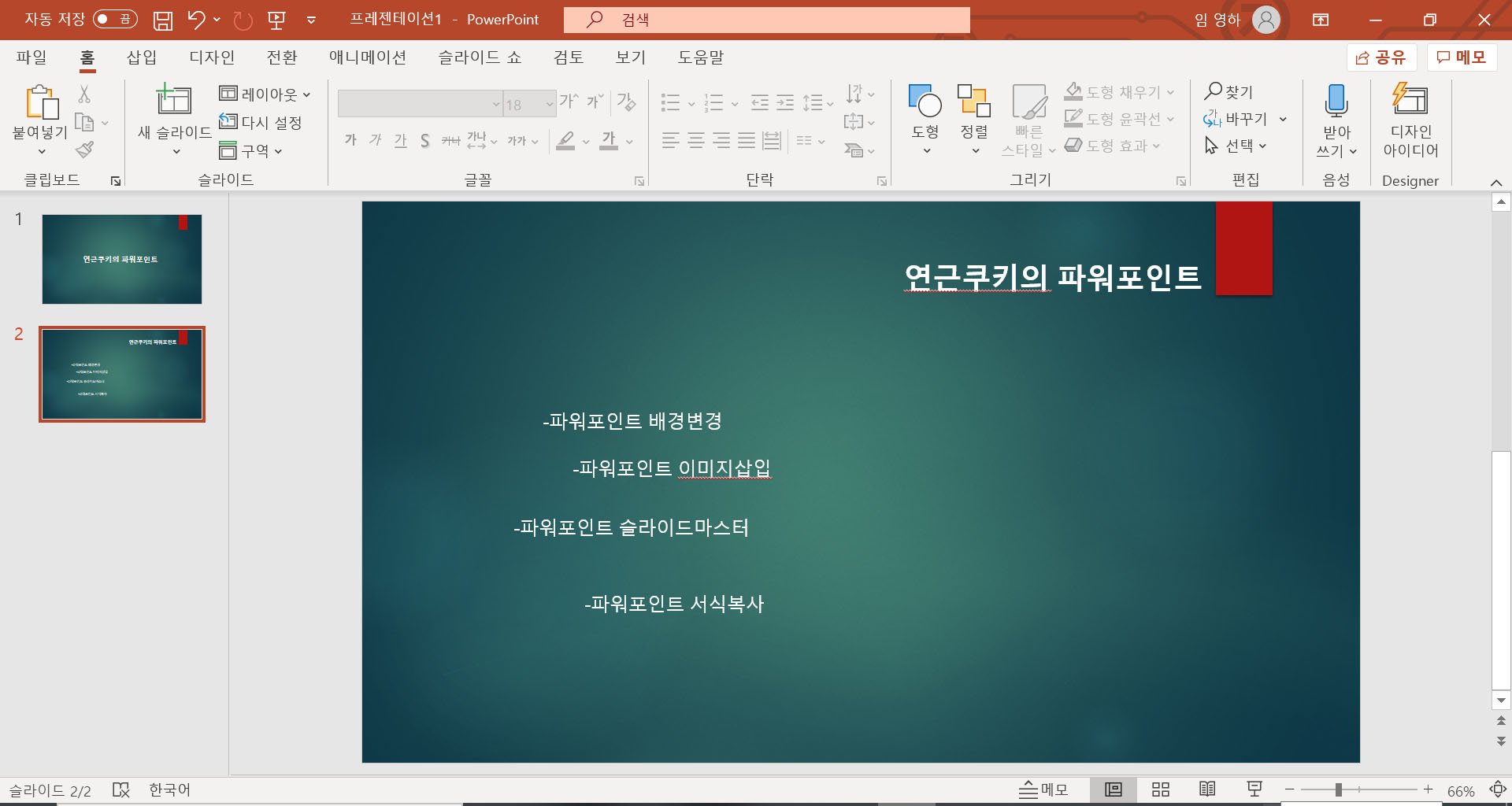Apply text shadow with the S icon
The image size is (1512, 806).
tap(425, 141)
